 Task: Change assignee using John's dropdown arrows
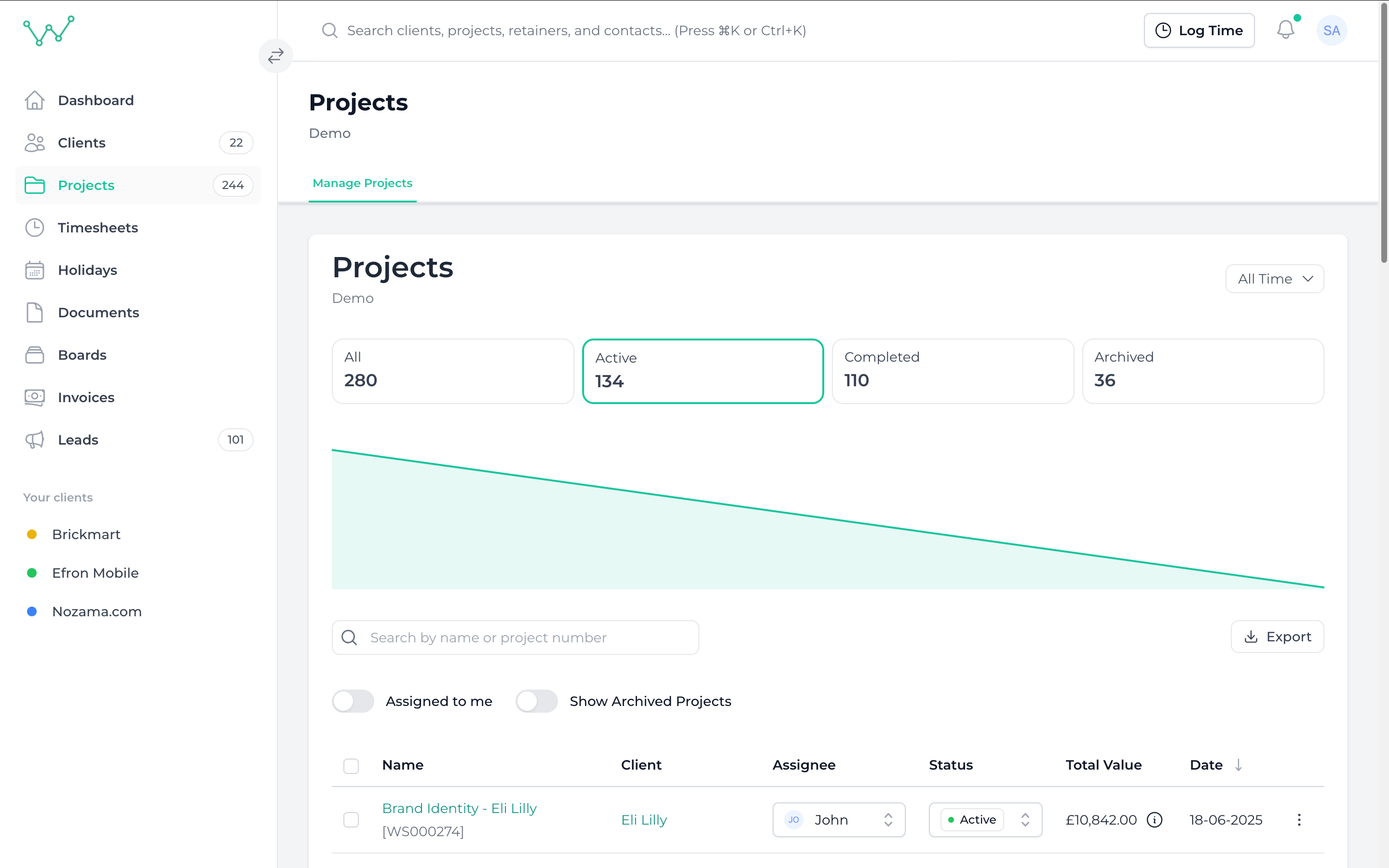[x=887, y=820]
